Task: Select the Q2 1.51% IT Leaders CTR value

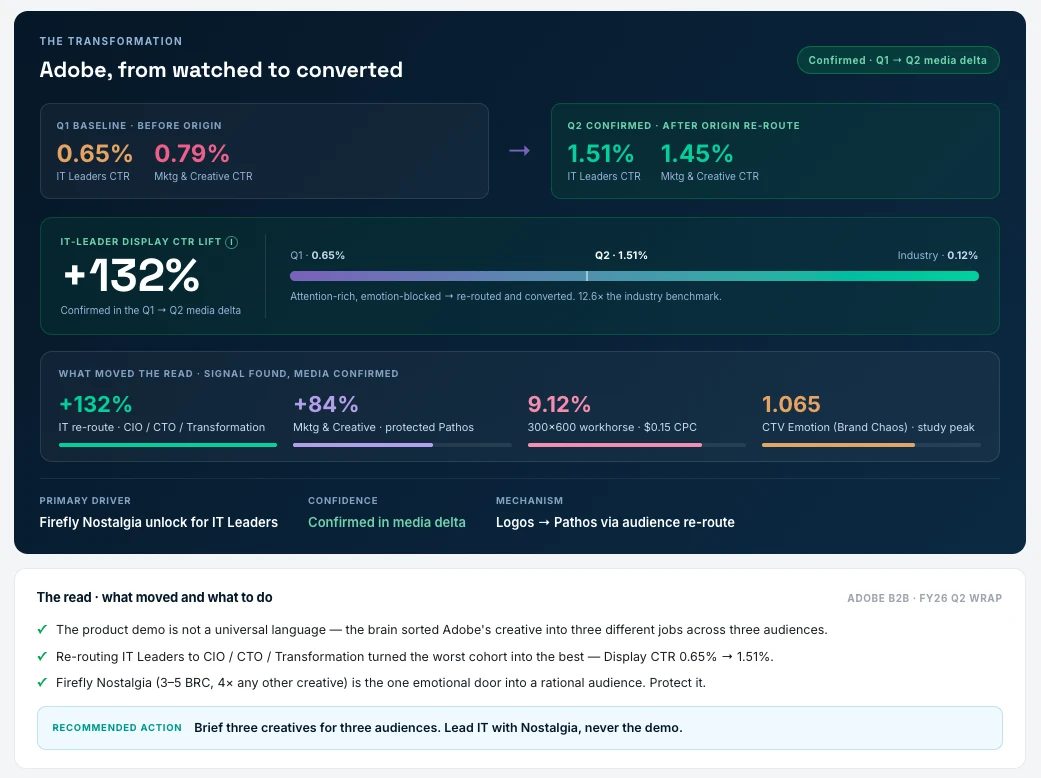Action: [601, 154]
